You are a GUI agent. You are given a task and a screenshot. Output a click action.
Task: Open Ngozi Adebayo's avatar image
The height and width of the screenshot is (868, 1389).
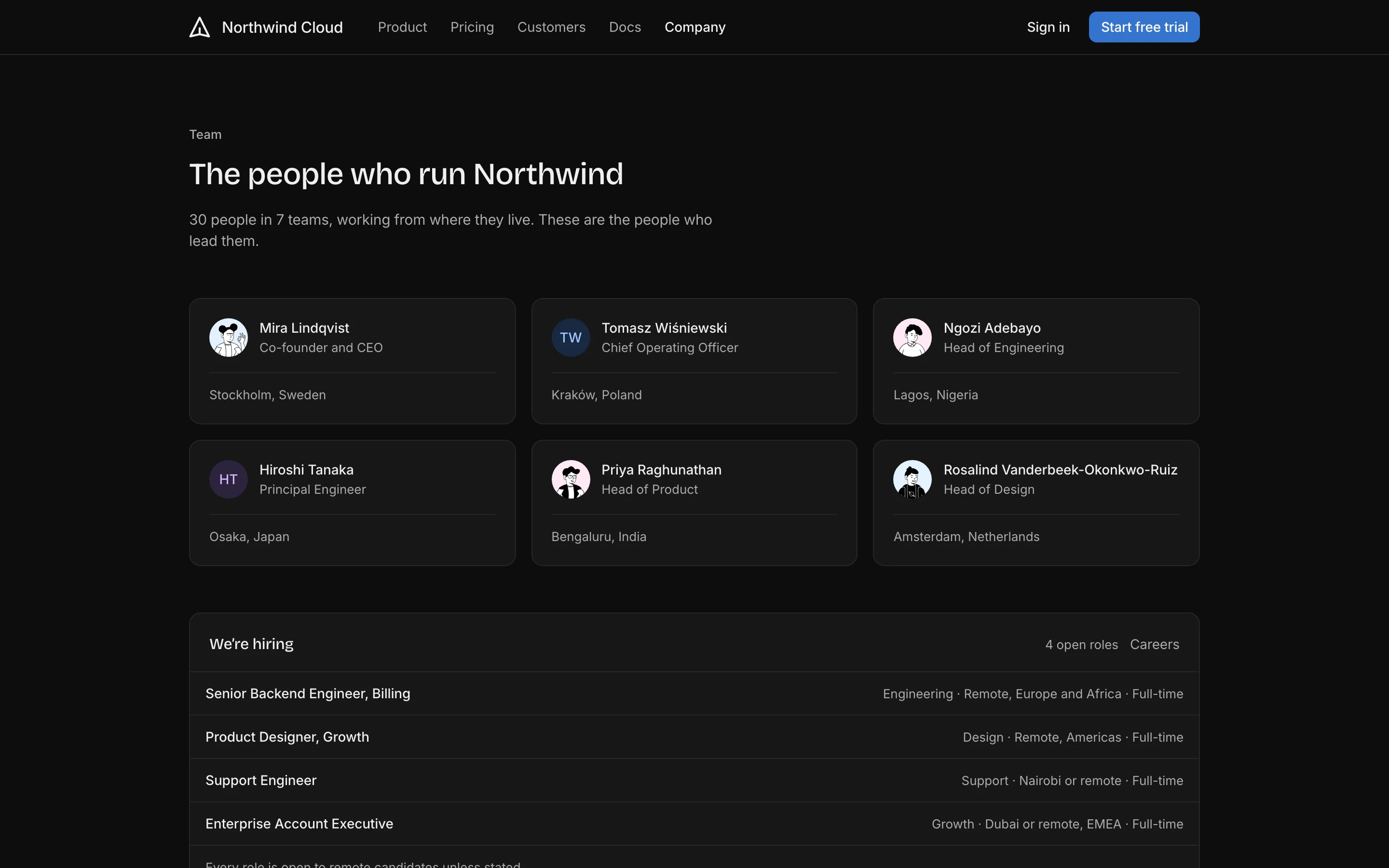tap(912, 338)
